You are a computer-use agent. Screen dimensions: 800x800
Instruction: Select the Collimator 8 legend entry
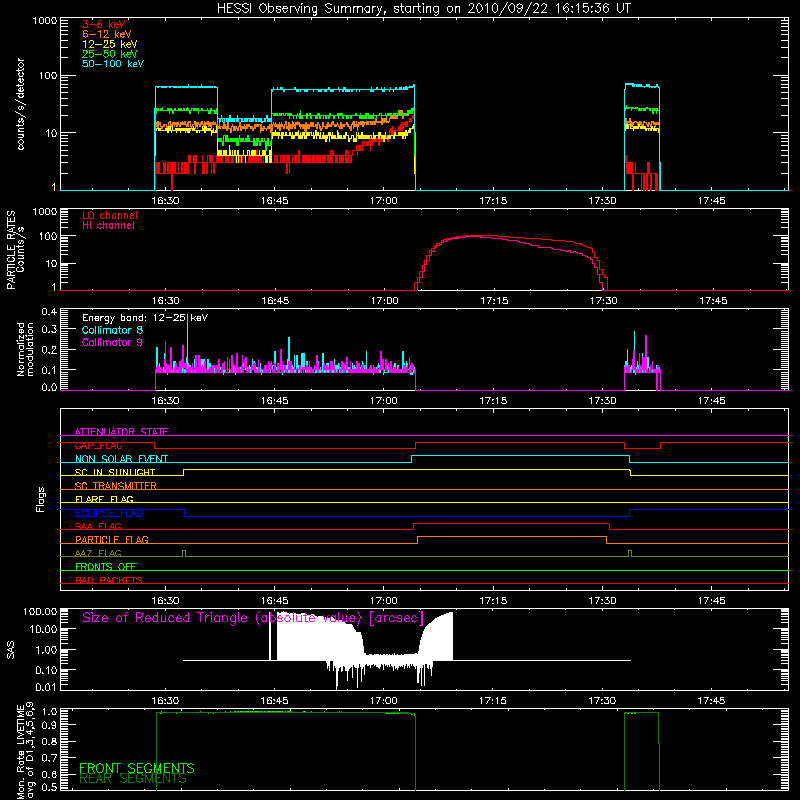pos(112,330)
